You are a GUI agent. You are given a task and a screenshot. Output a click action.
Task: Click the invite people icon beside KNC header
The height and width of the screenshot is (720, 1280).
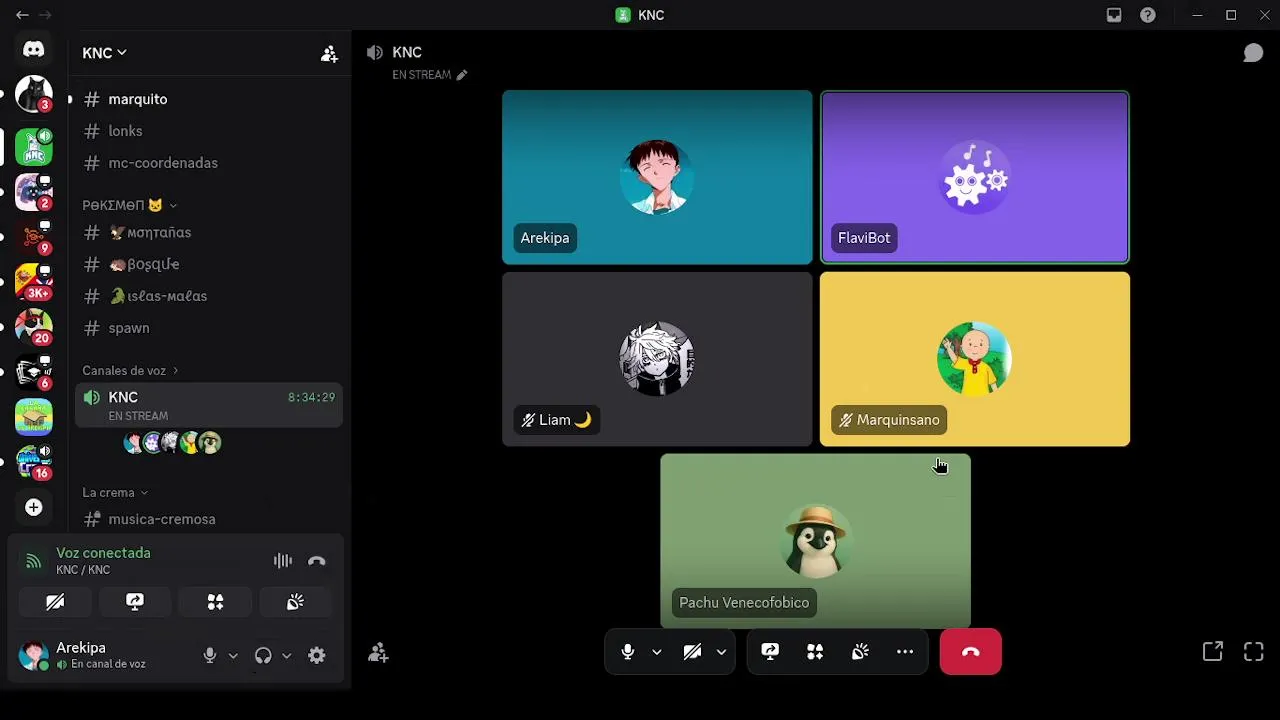329,54
